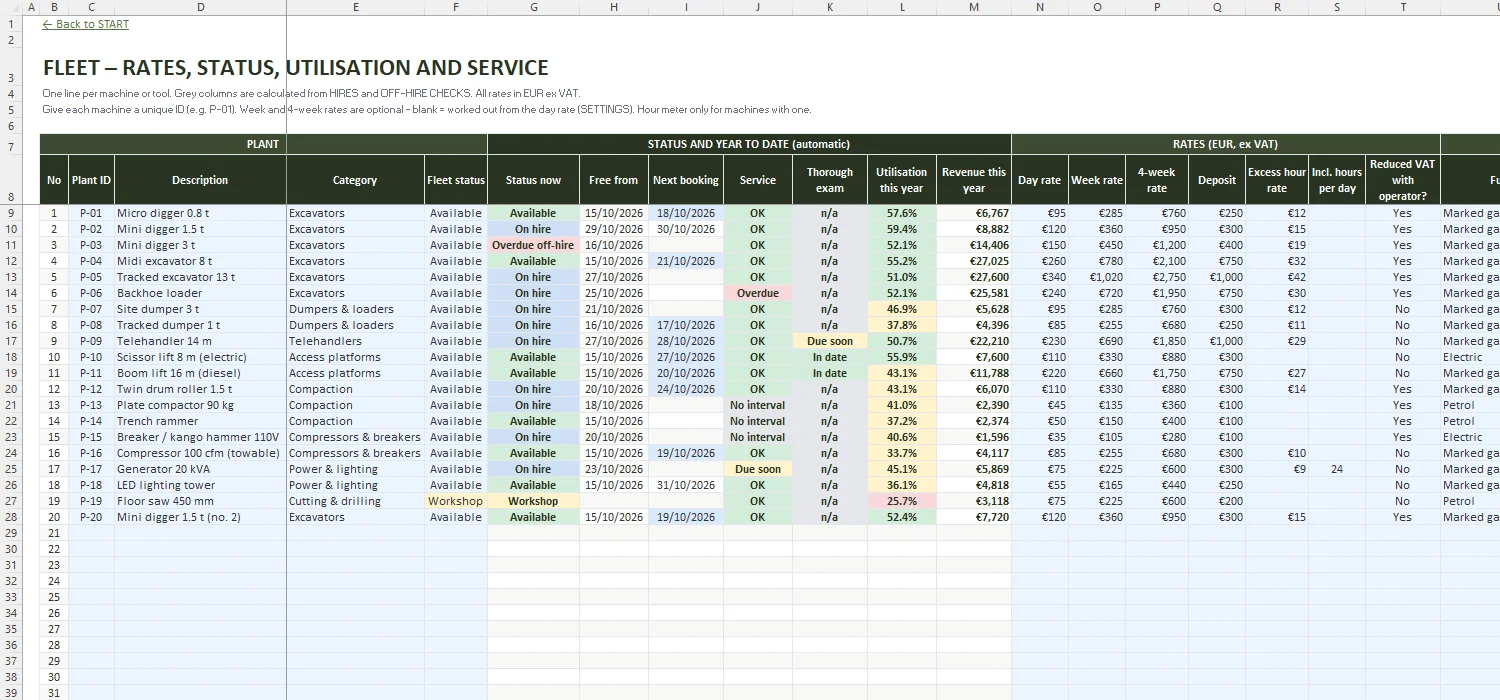This screenshot has height=700, width=1500.
Task: Select the 'Overdue off-hire' status cell
Action: (x=533, y=245)
